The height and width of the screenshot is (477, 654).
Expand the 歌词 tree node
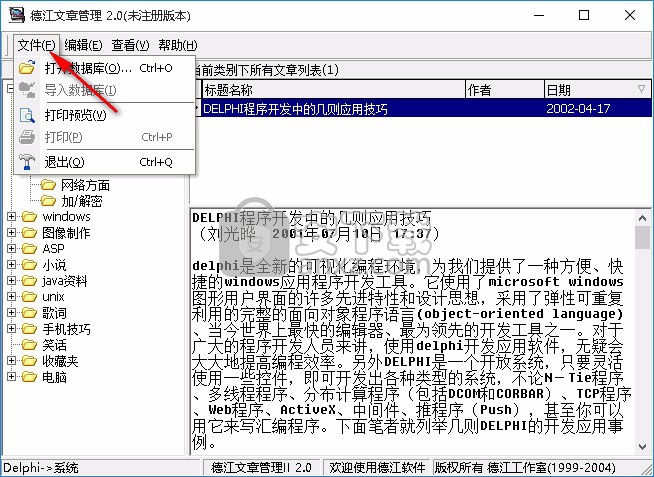click(11, 313)
